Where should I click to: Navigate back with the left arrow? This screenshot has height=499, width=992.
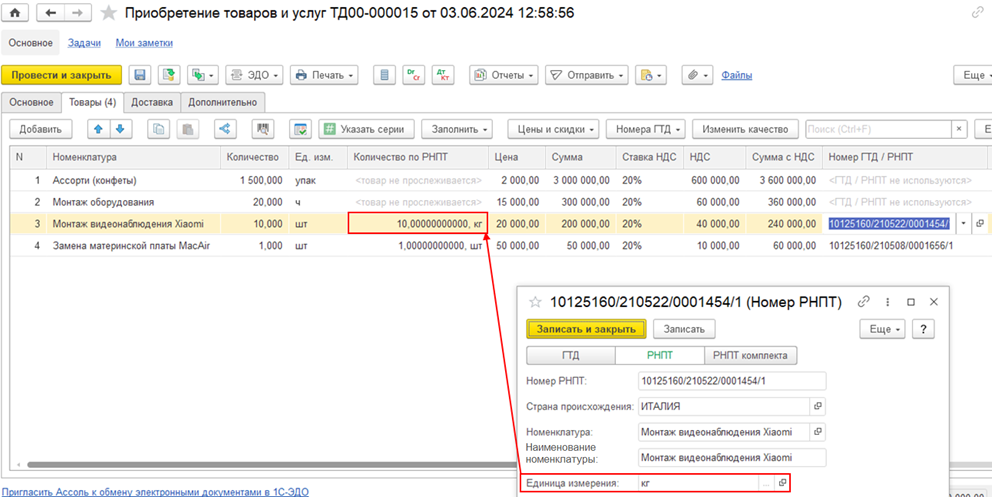click(50, 13)
